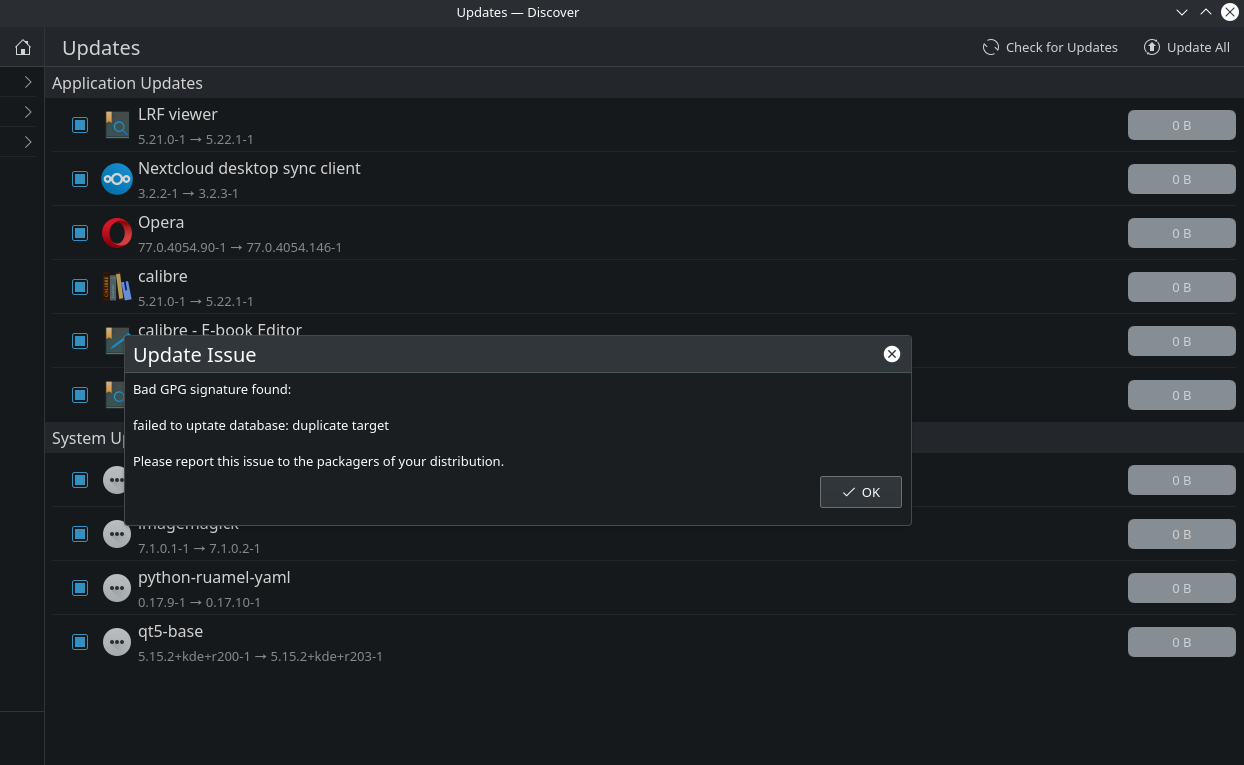
Task: Expand the first sidebar chevron
Action: click(x=28, y=82)
